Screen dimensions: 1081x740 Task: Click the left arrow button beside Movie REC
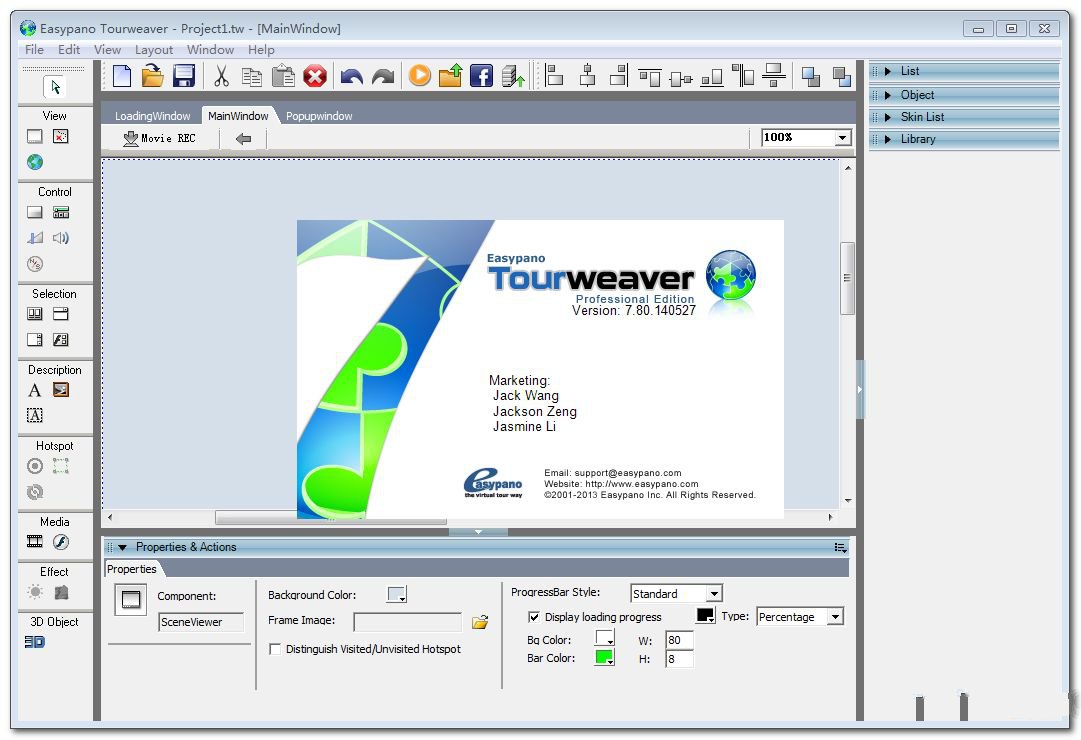[x=243, y=139]
